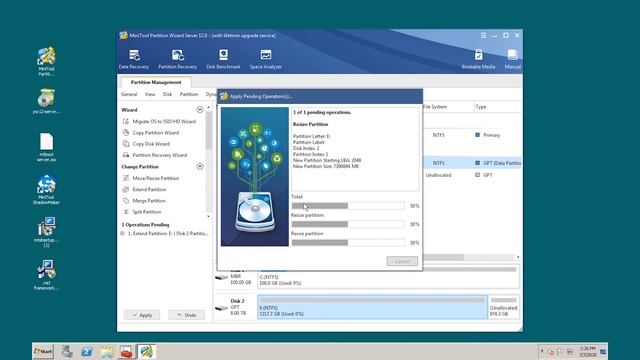
Task: Click the "1 Operations Pending" heading
Action: tap(145, 224)
